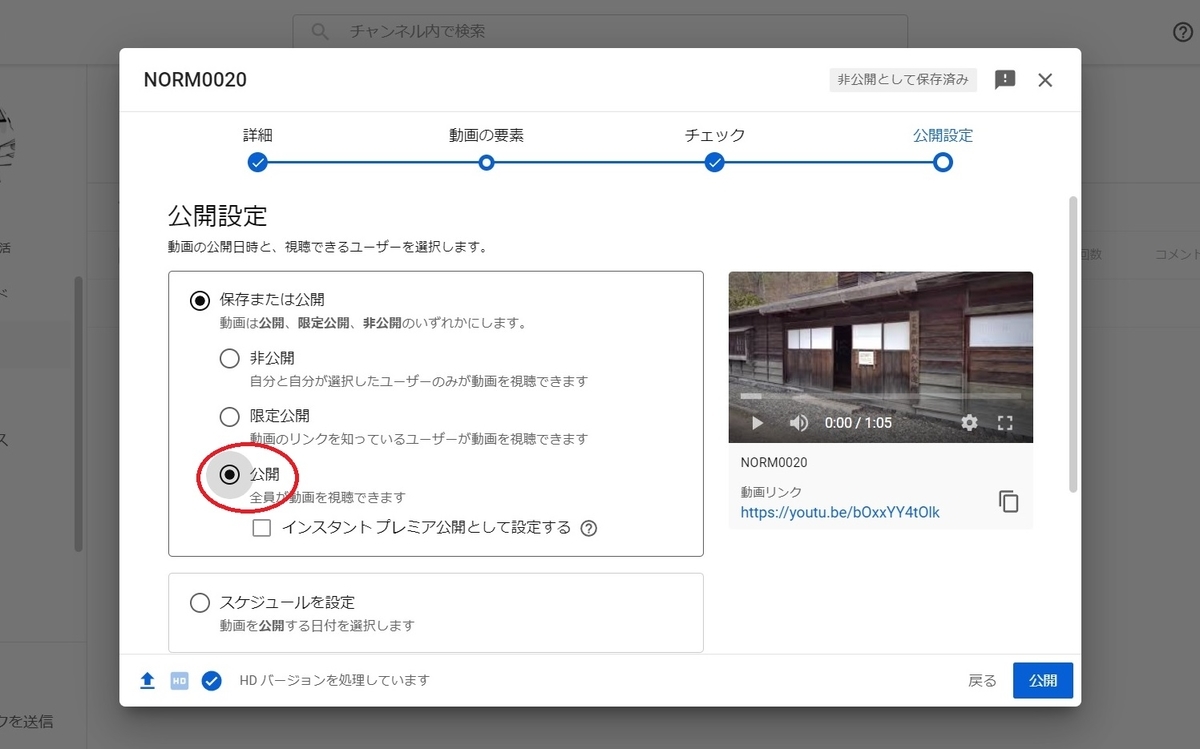This screenshot has height=749, width=1200.
Task: Open video preview settings gear
Action: pyautogui.click(x=969, y=423)
